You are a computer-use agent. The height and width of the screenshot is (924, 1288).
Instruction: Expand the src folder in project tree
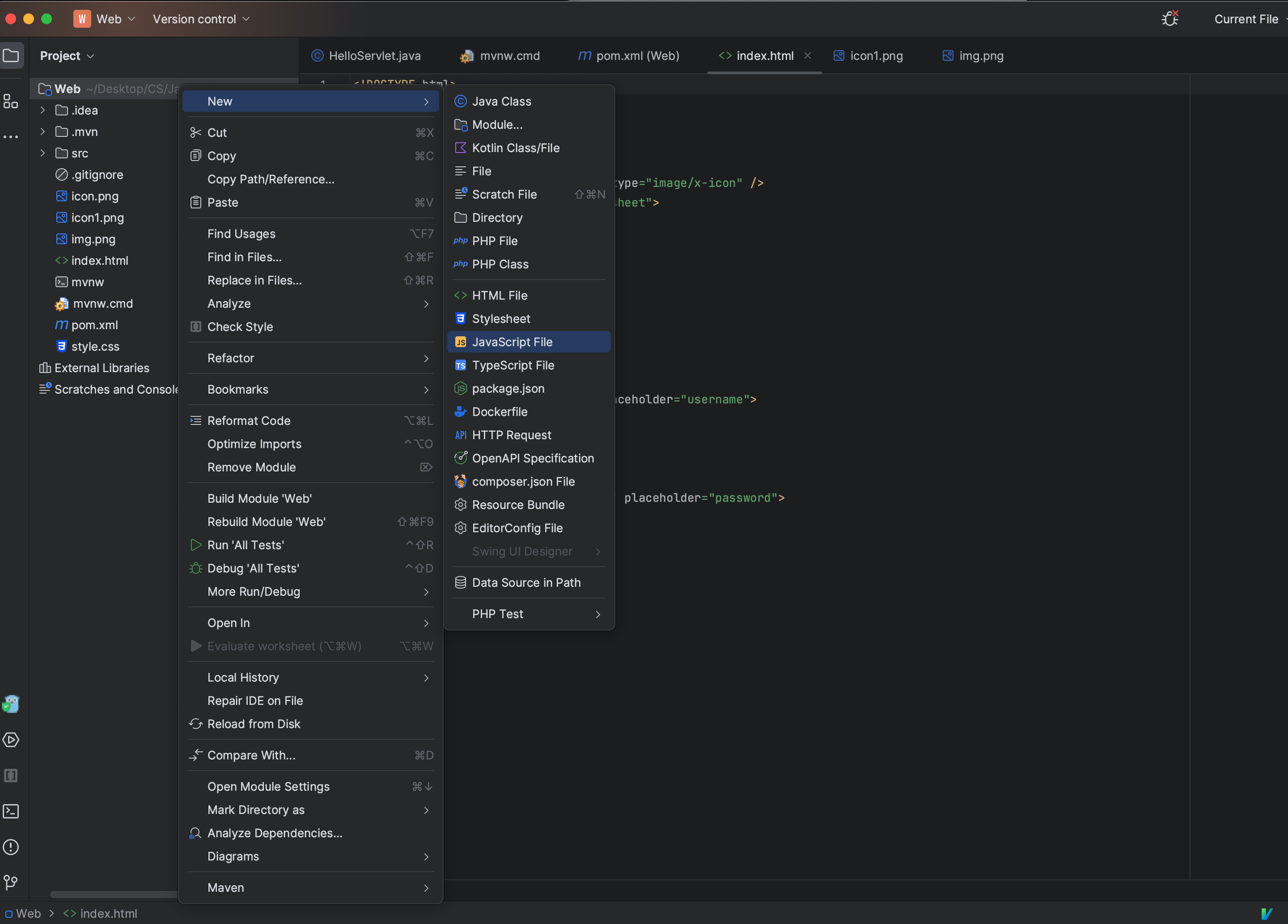42,153
